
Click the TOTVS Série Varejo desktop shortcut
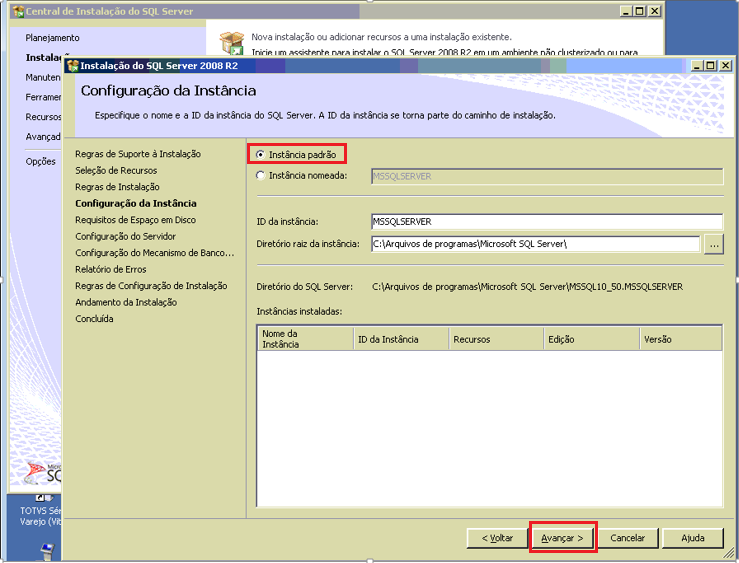point(41,515)
